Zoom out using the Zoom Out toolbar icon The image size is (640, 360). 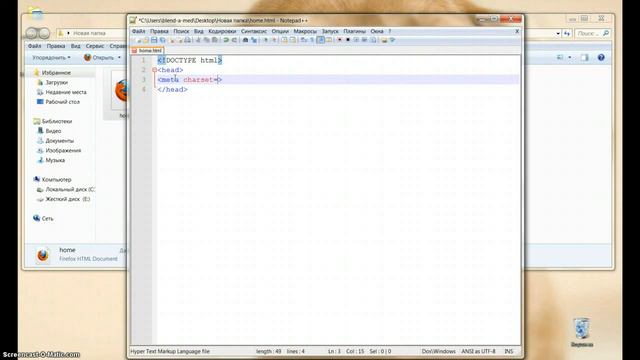click(274, 40)
